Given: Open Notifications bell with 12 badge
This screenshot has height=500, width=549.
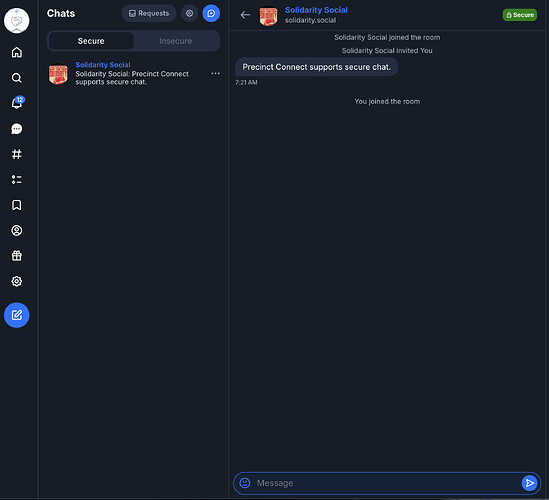Looking at the screenshot, I should click(17, 103).
